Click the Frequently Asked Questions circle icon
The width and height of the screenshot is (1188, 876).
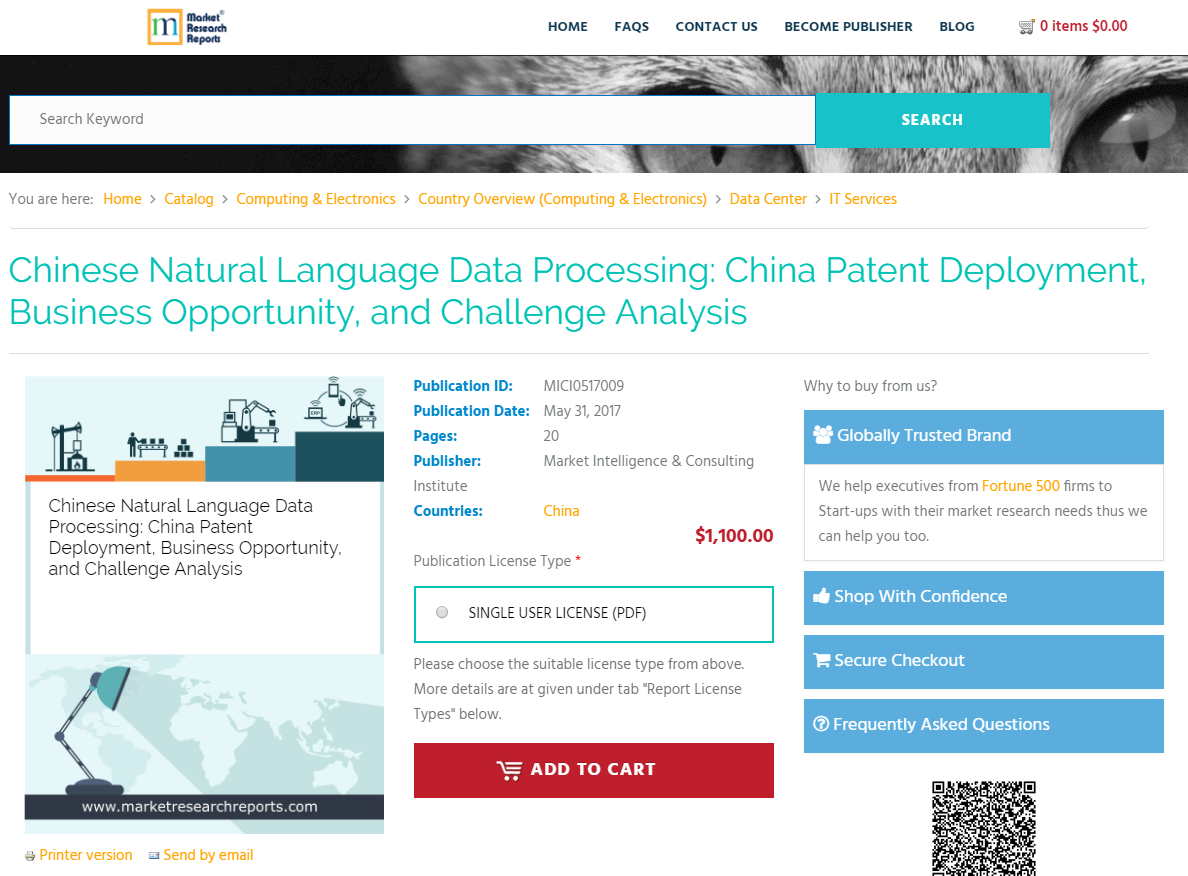[823, 724]
